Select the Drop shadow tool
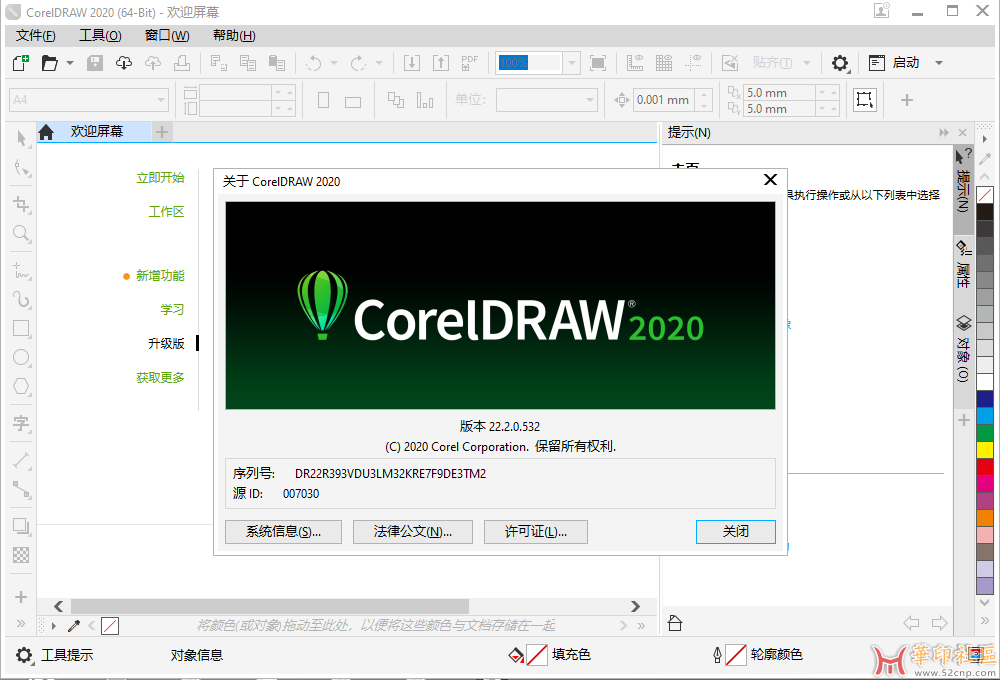This screenshot has height=680, width=1000. [x=22, y=526]
